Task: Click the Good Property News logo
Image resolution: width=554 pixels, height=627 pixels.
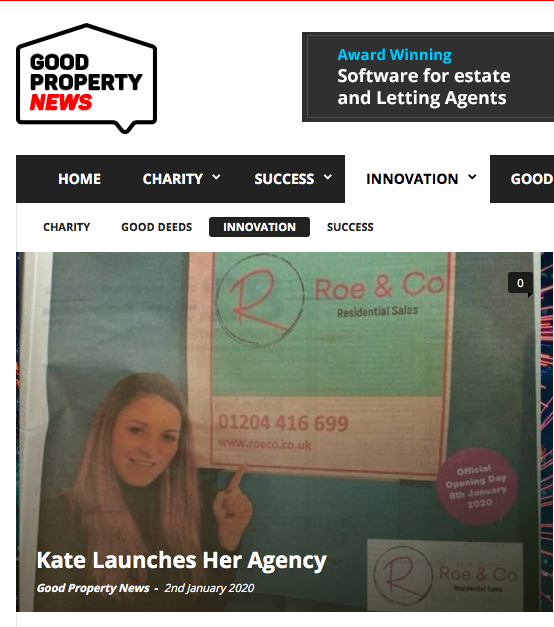Action: (x=86, y=78)
